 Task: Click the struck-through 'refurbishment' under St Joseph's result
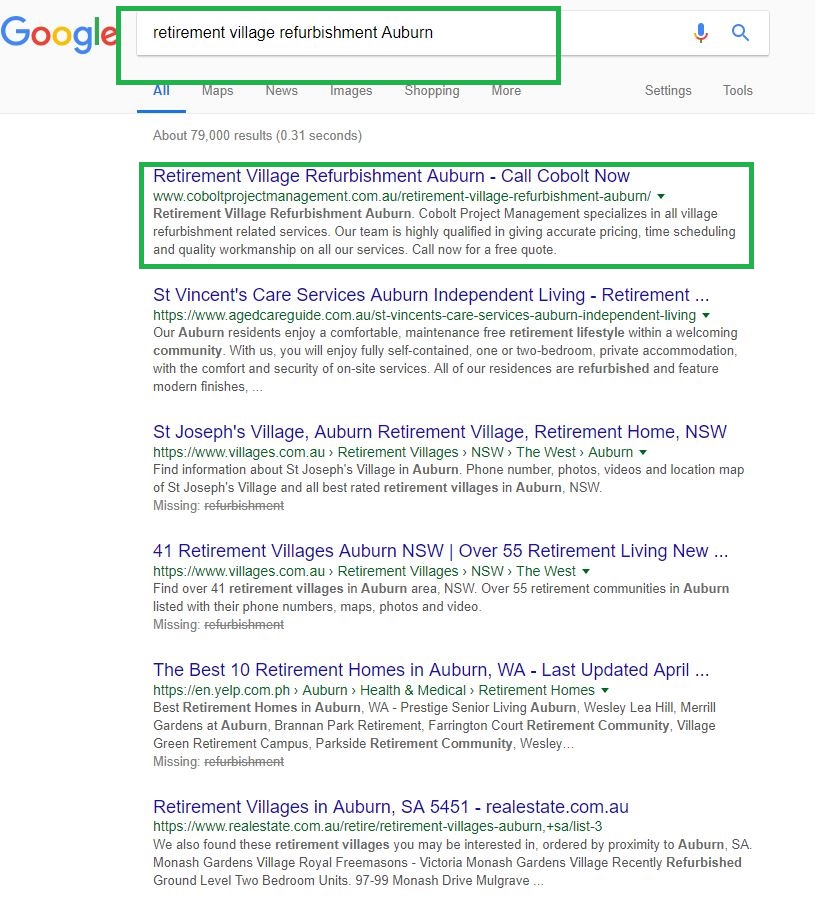(x=244, y=506)
